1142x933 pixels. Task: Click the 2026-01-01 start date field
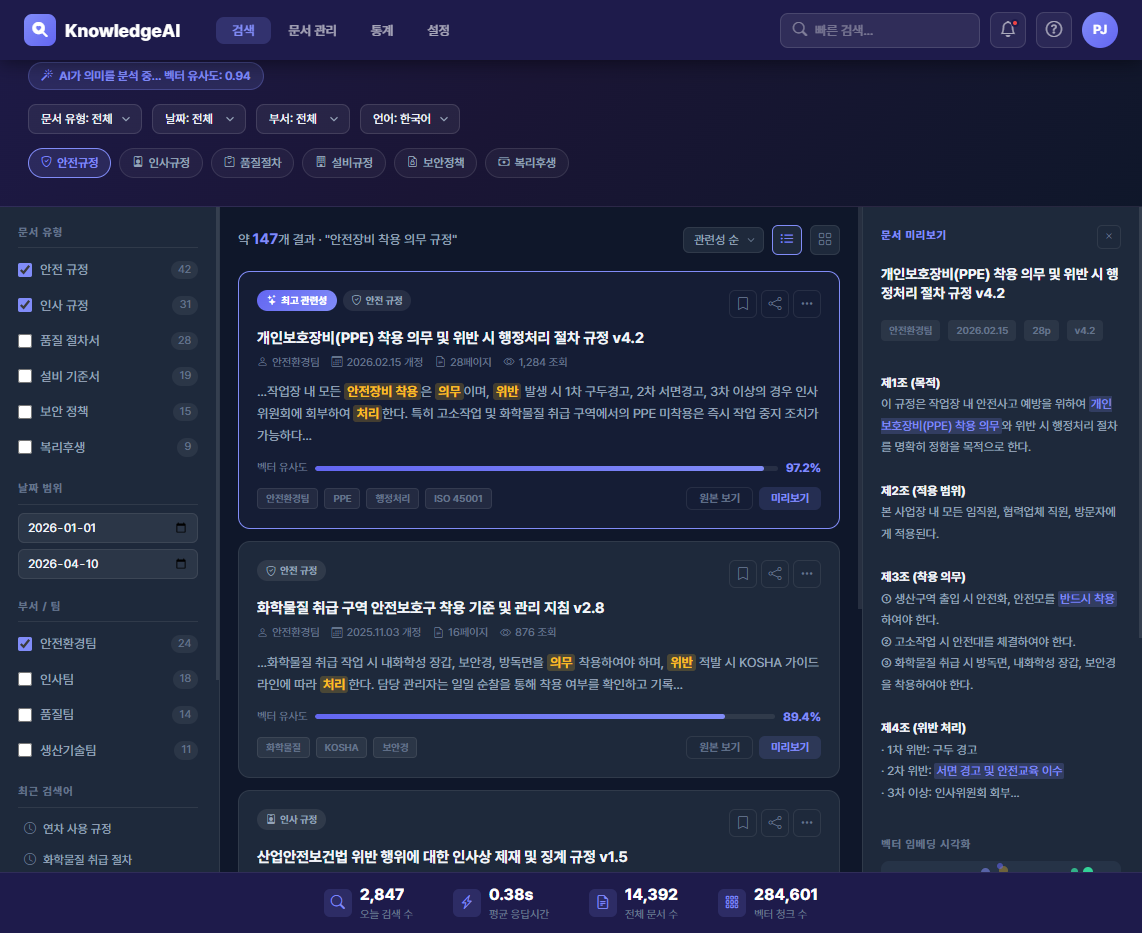click(x=108, y=528)
